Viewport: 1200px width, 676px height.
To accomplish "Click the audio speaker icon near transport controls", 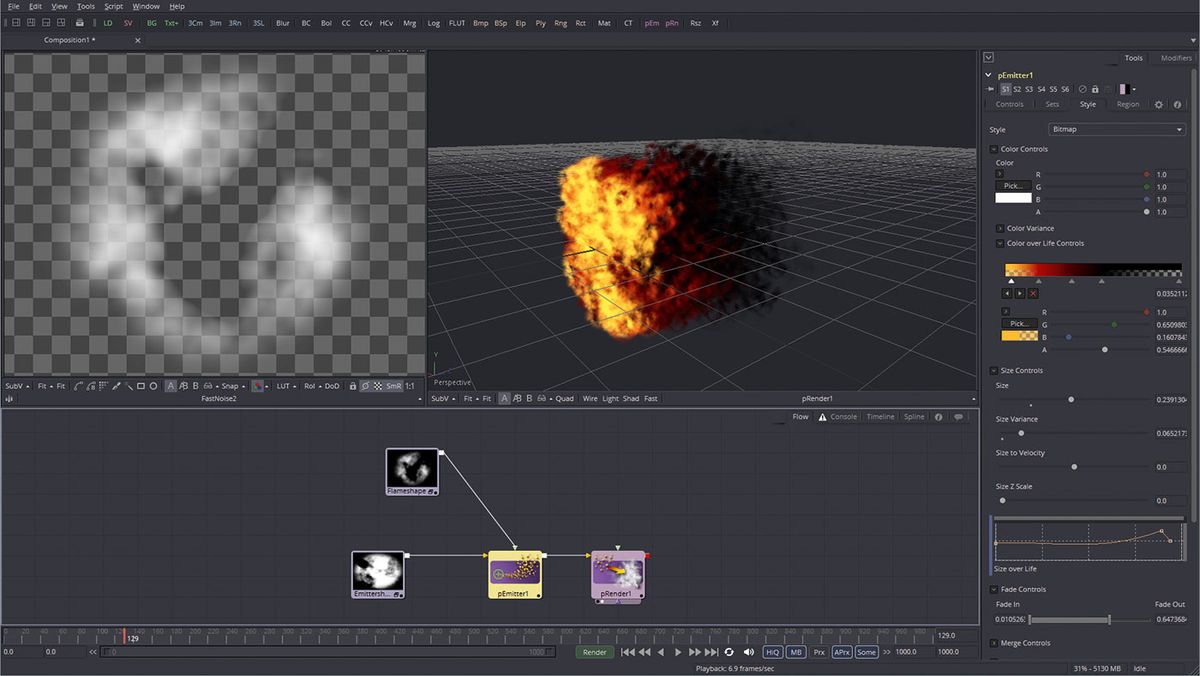I will tap(750, 652).
